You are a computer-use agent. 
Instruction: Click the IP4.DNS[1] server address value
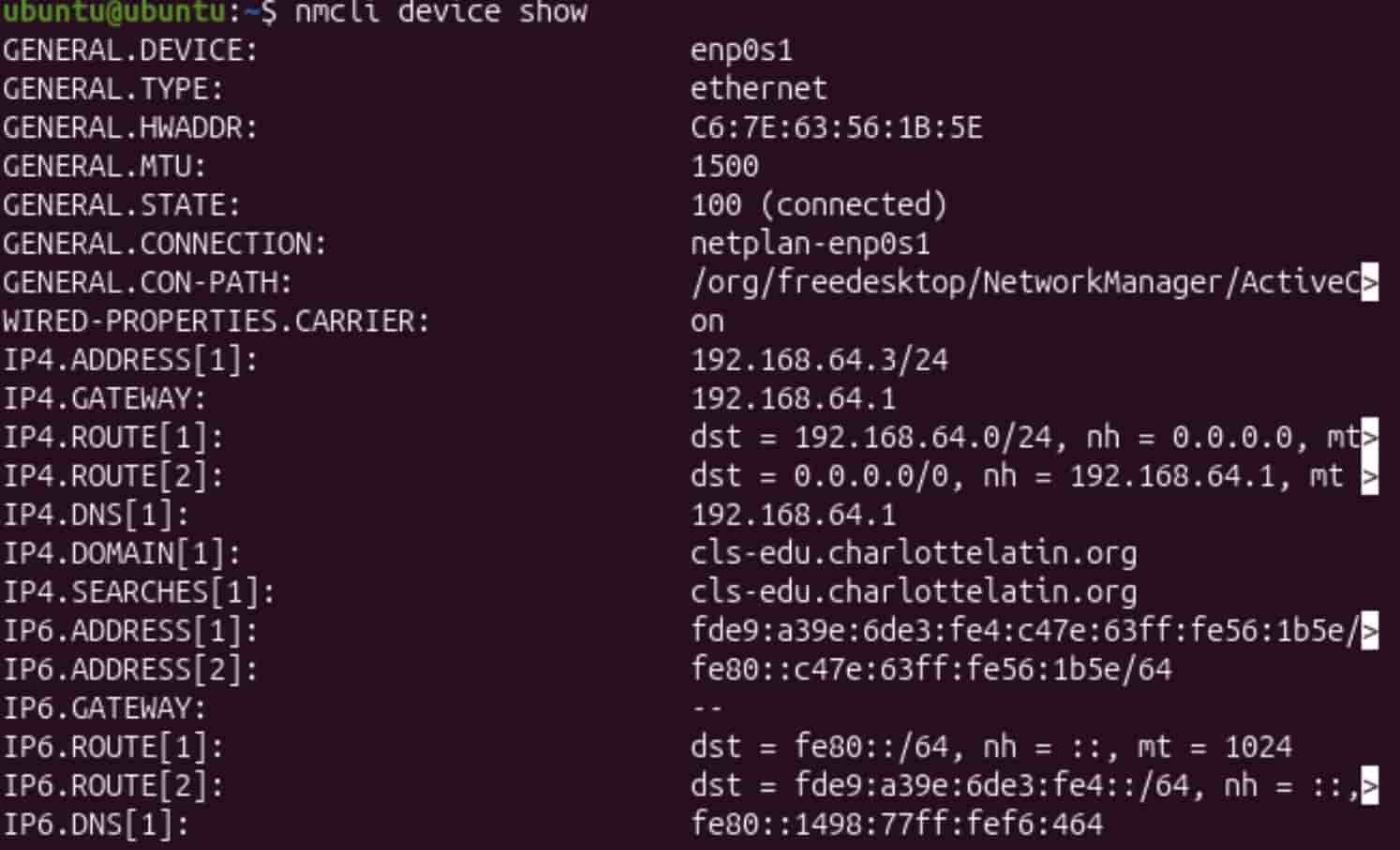coord(793,514)
